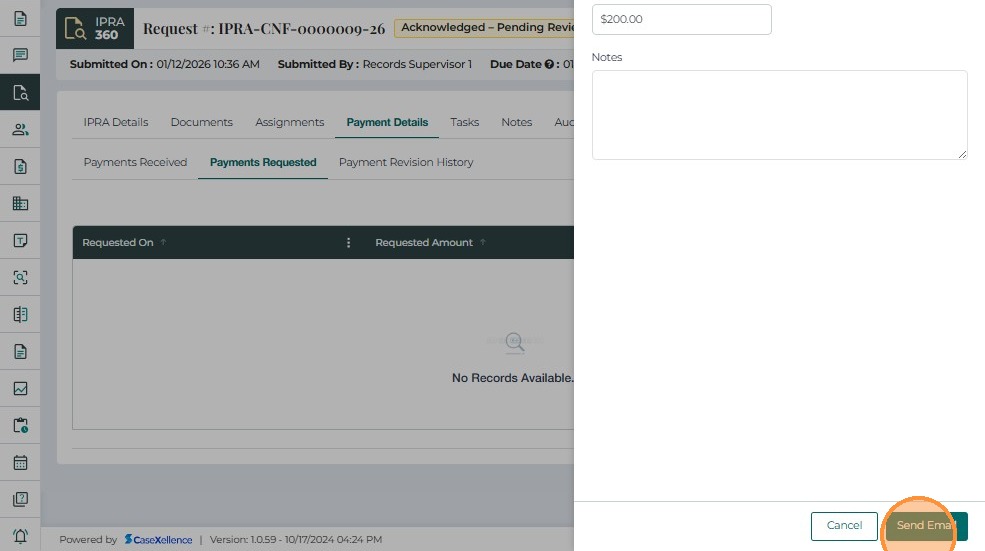
Task: Open the lower text document sidebar icon
Action: tap(20, 351)
